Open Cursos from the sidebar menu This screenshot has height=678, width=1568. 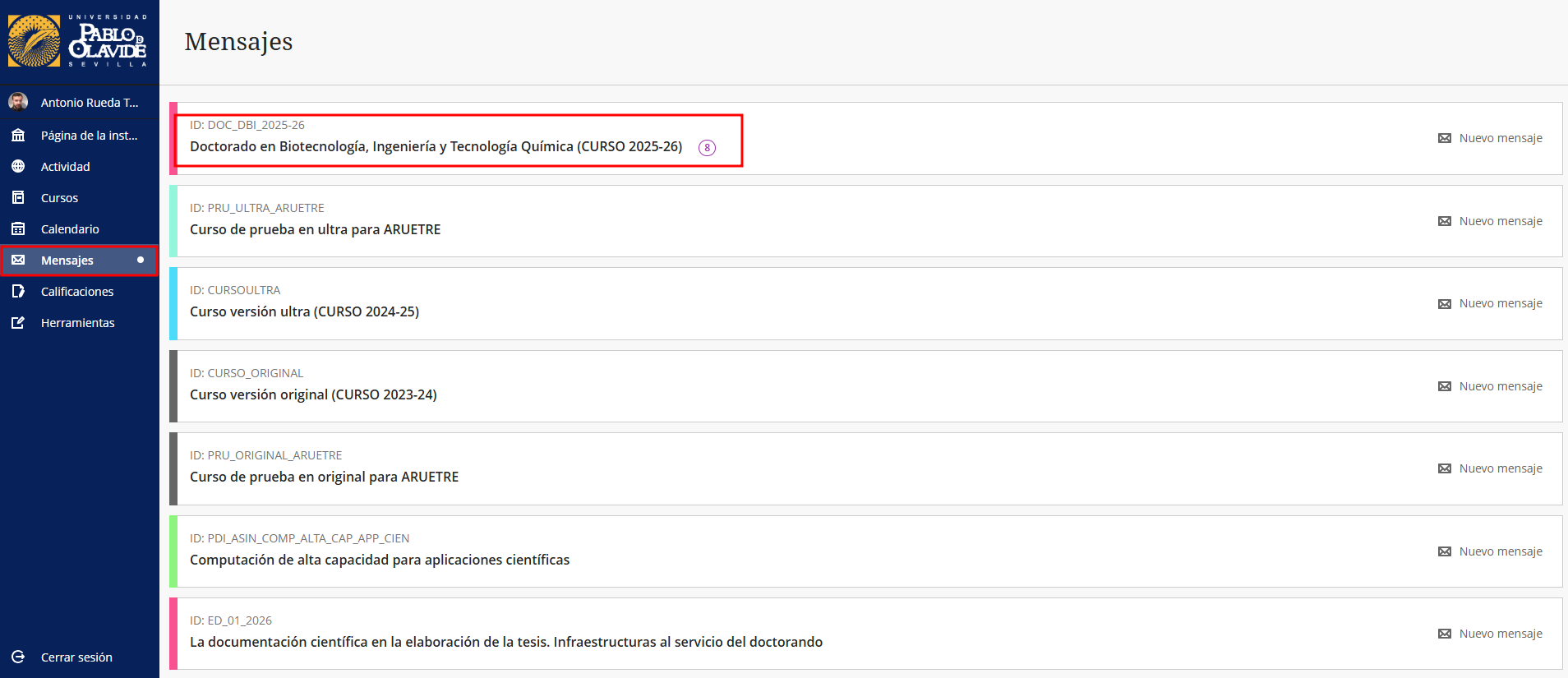coord(59,198)
